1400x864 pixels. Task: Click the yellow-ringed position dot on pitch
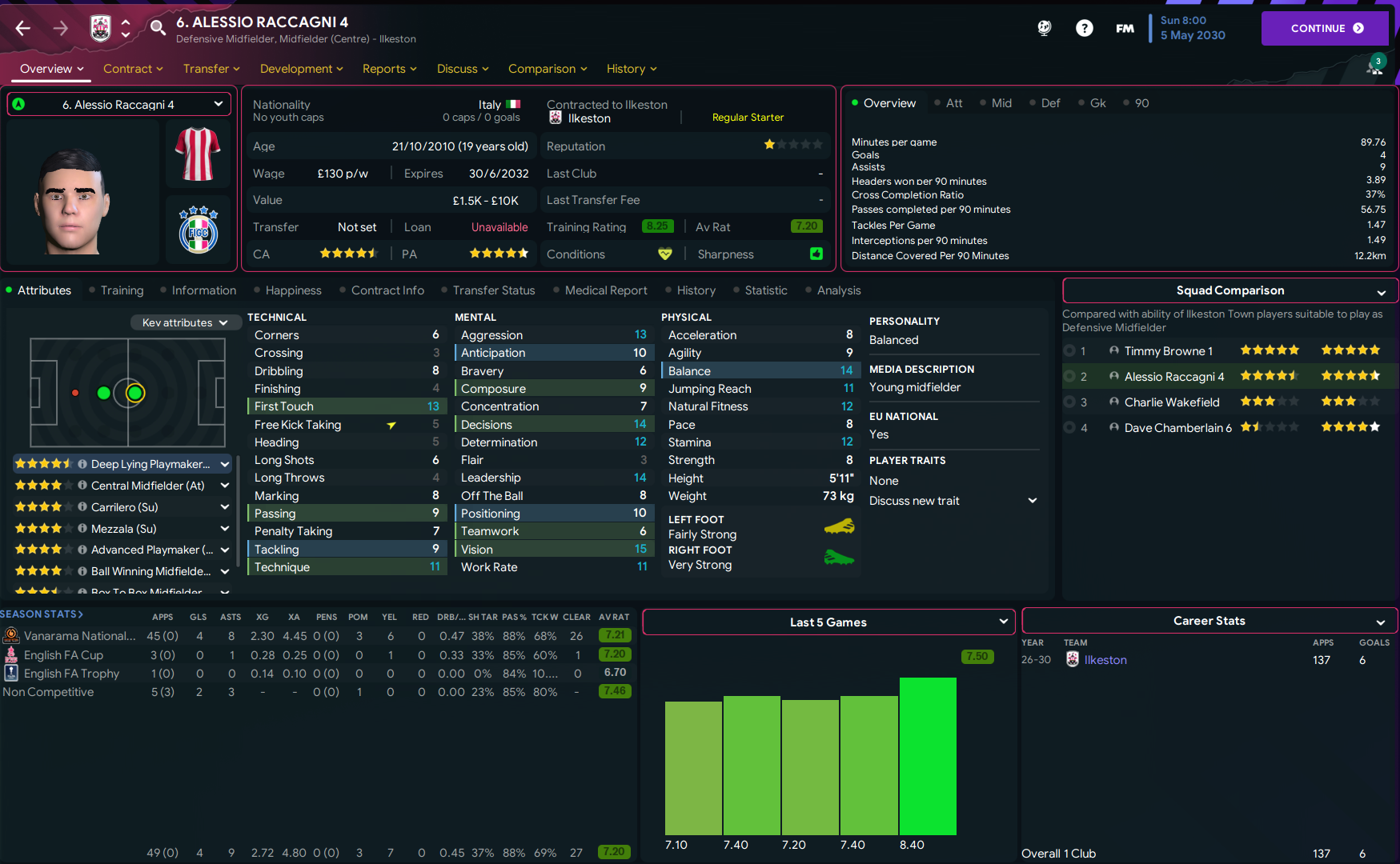click(135, 393)
